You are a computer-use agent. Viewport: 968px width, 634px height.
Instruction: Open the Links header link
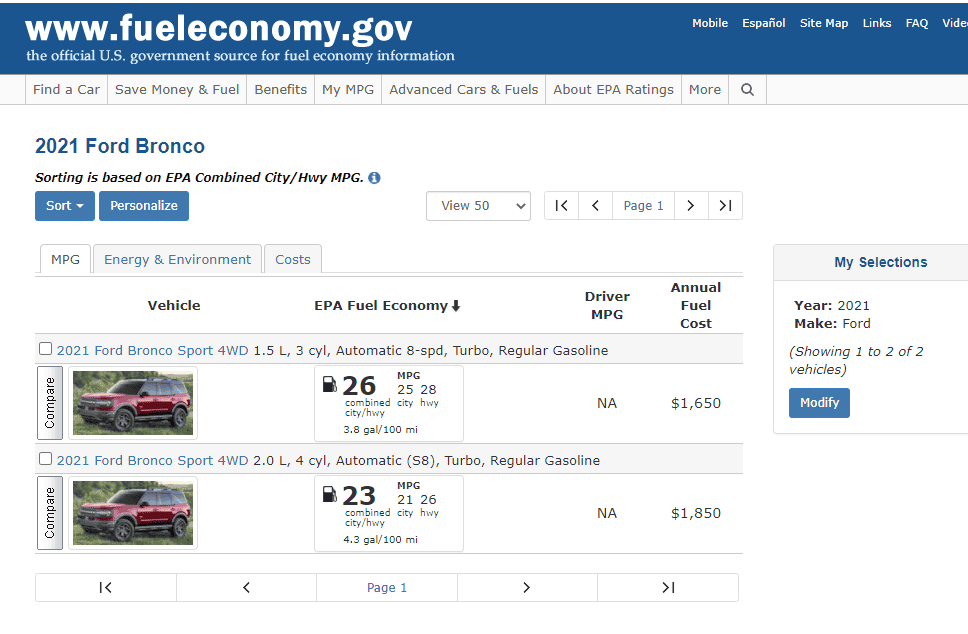877,23
